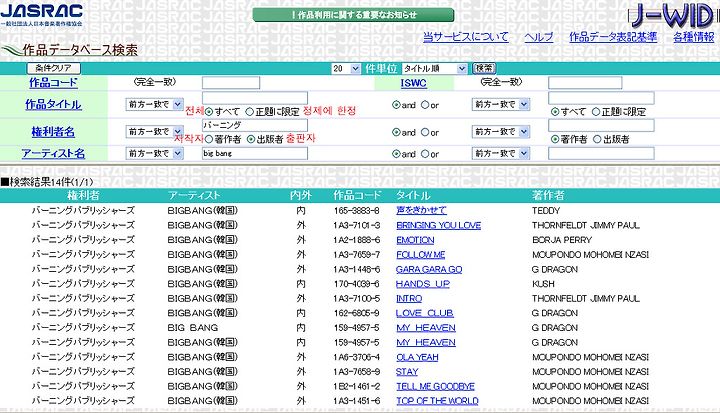Open the BRINGING YOU LOVE title link
Screen dimensions: 720x413
pyautogui.click(x=439, y=225)
